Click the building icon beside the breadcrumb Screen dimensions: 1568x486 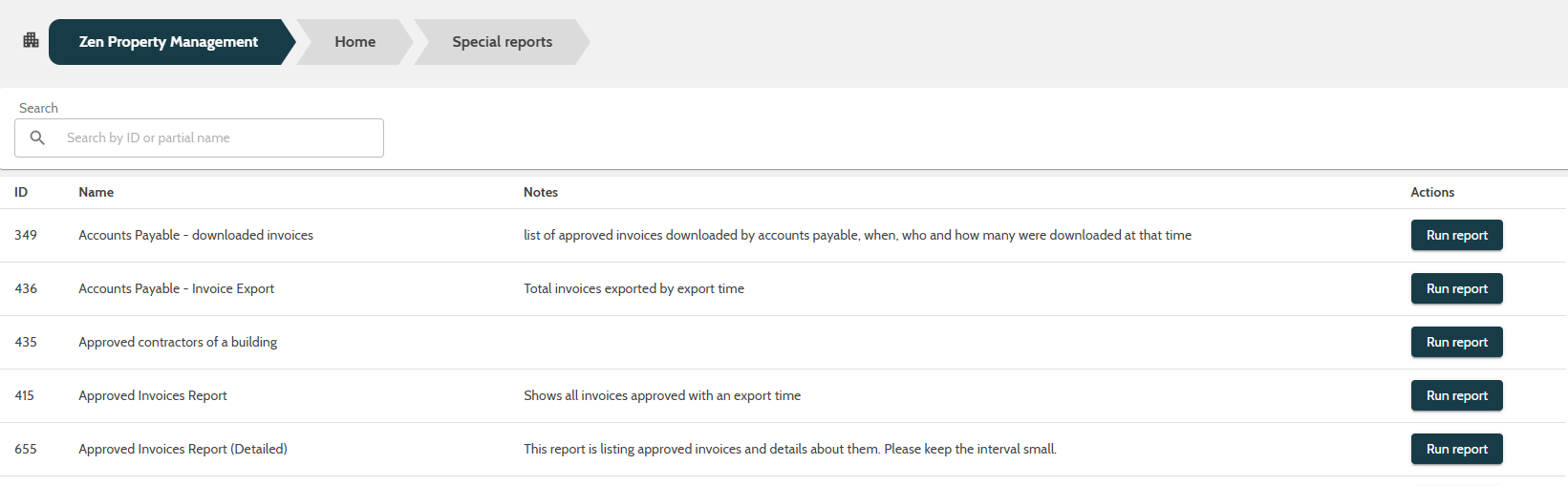coord(31,40)
